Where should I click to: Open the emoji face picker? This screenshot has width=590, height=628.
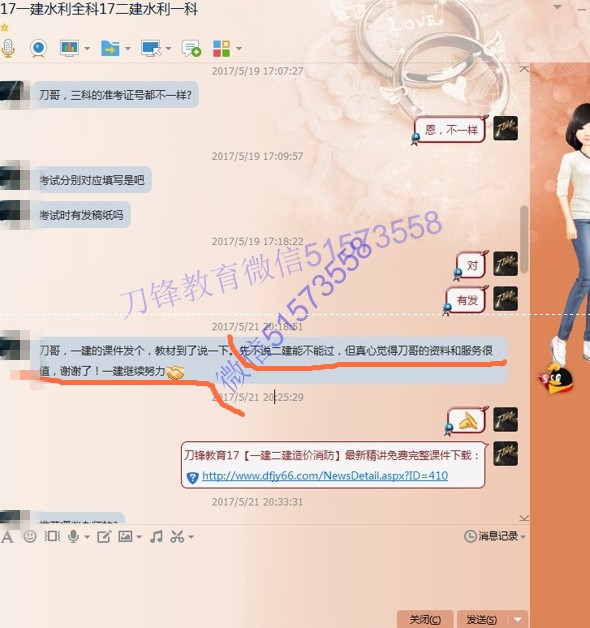click(x=30, y=536)
